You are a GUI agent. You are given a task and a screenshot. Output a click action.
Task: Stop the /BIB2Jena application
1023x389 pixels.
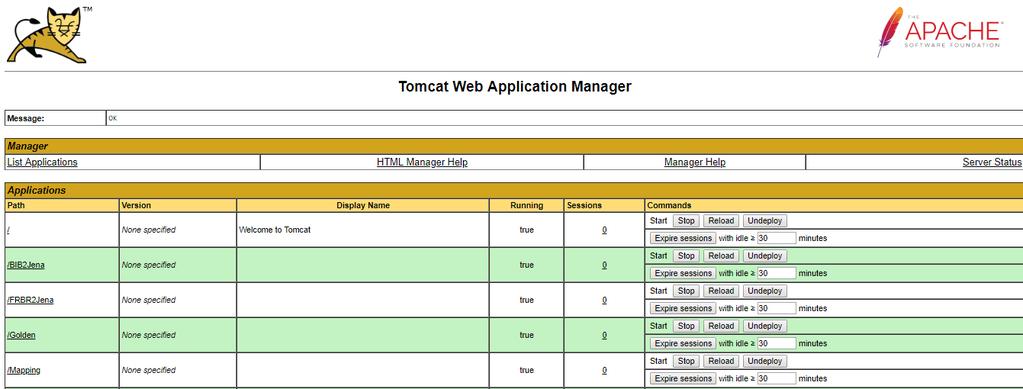pos(686,256)
